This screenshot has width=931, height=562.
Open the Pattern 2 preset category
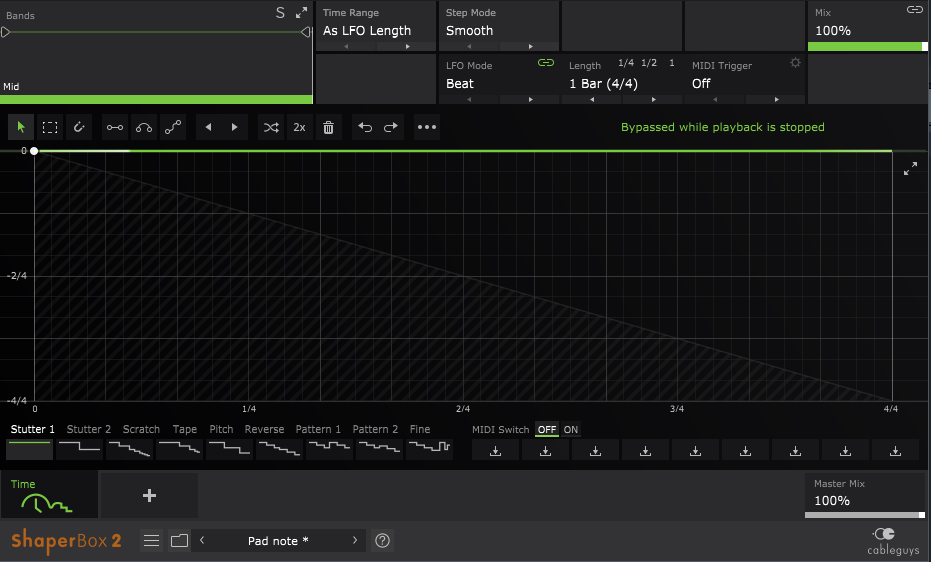point(375,429)
